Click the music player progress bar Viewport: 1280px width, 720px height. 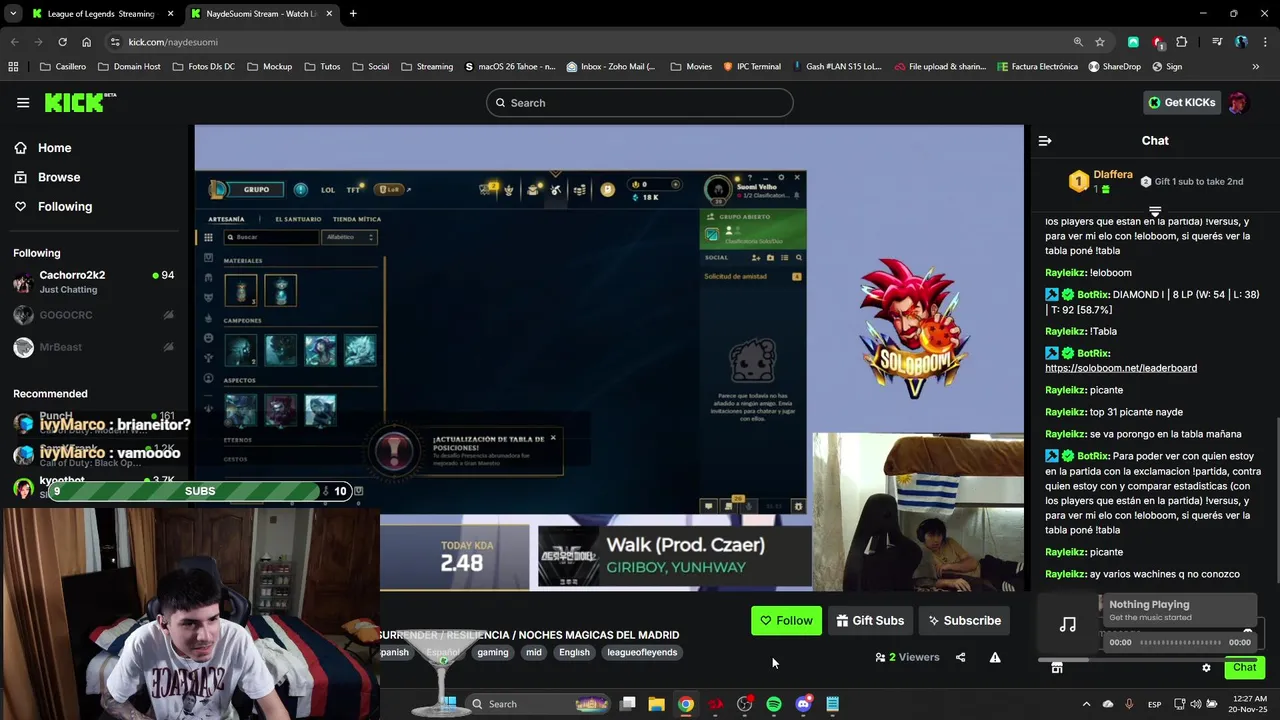pyautogui.click(x=1181, y=643)
